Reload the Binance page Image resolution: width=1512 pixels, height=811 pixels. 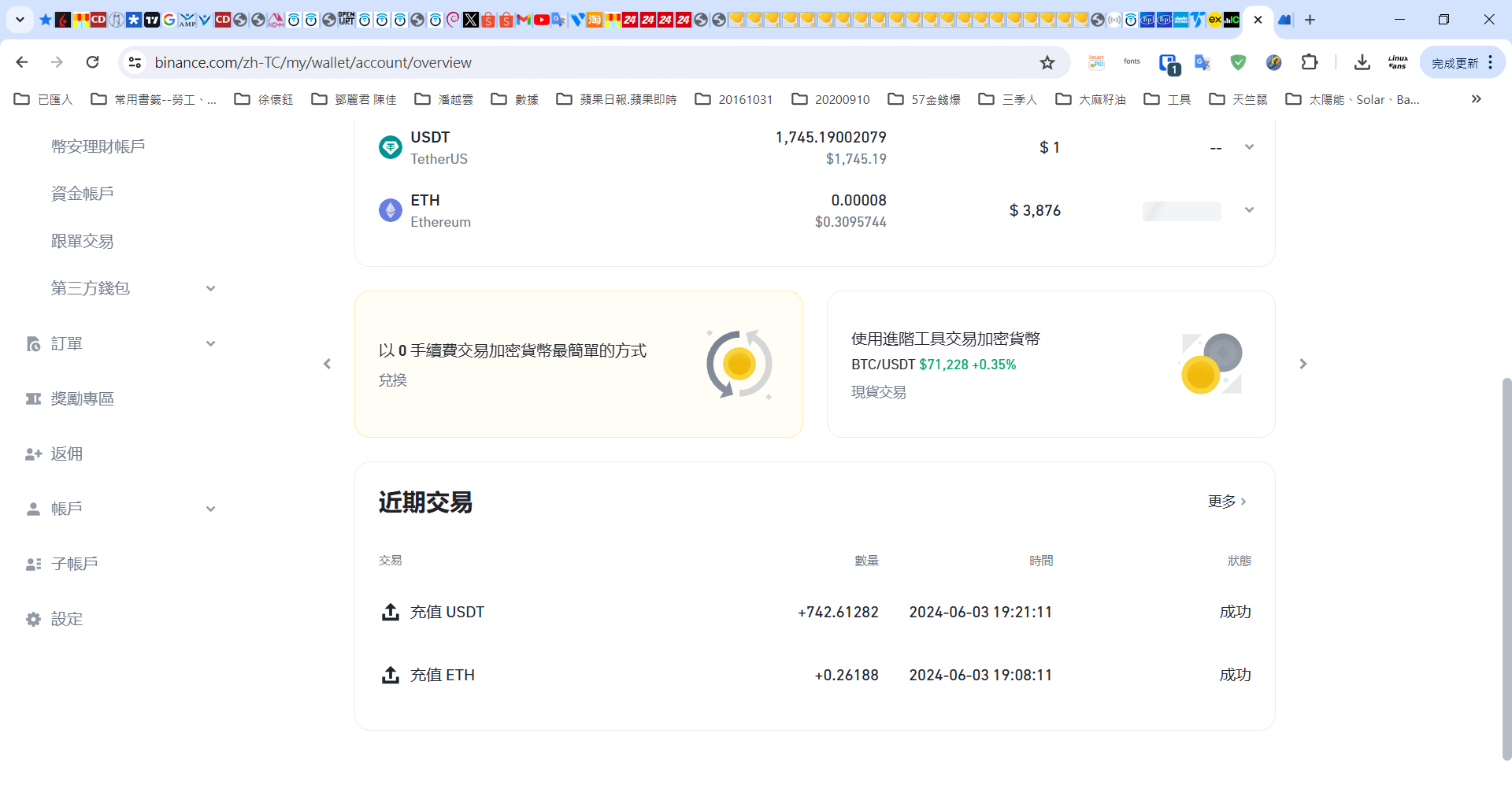92,62
